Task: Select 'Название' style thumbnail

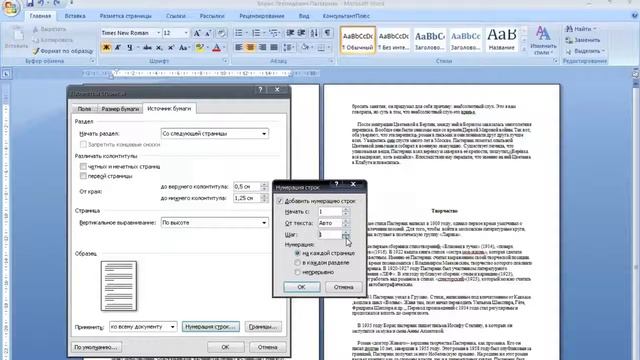Action: click(x=502, y=40)
